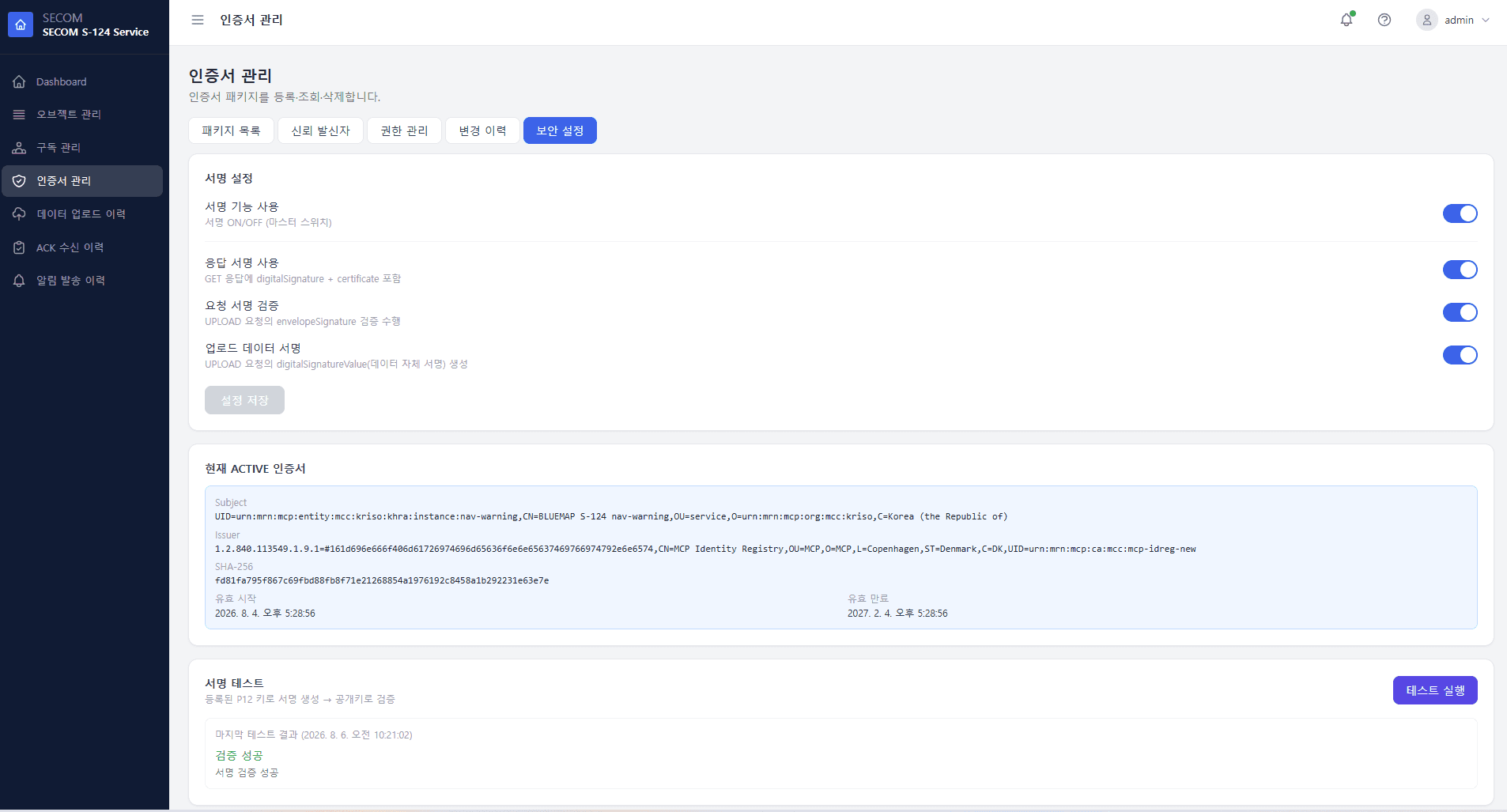This screenshot has width=1507, height=812.
Task: Click the 설정 저장 button
Action: 244,400
